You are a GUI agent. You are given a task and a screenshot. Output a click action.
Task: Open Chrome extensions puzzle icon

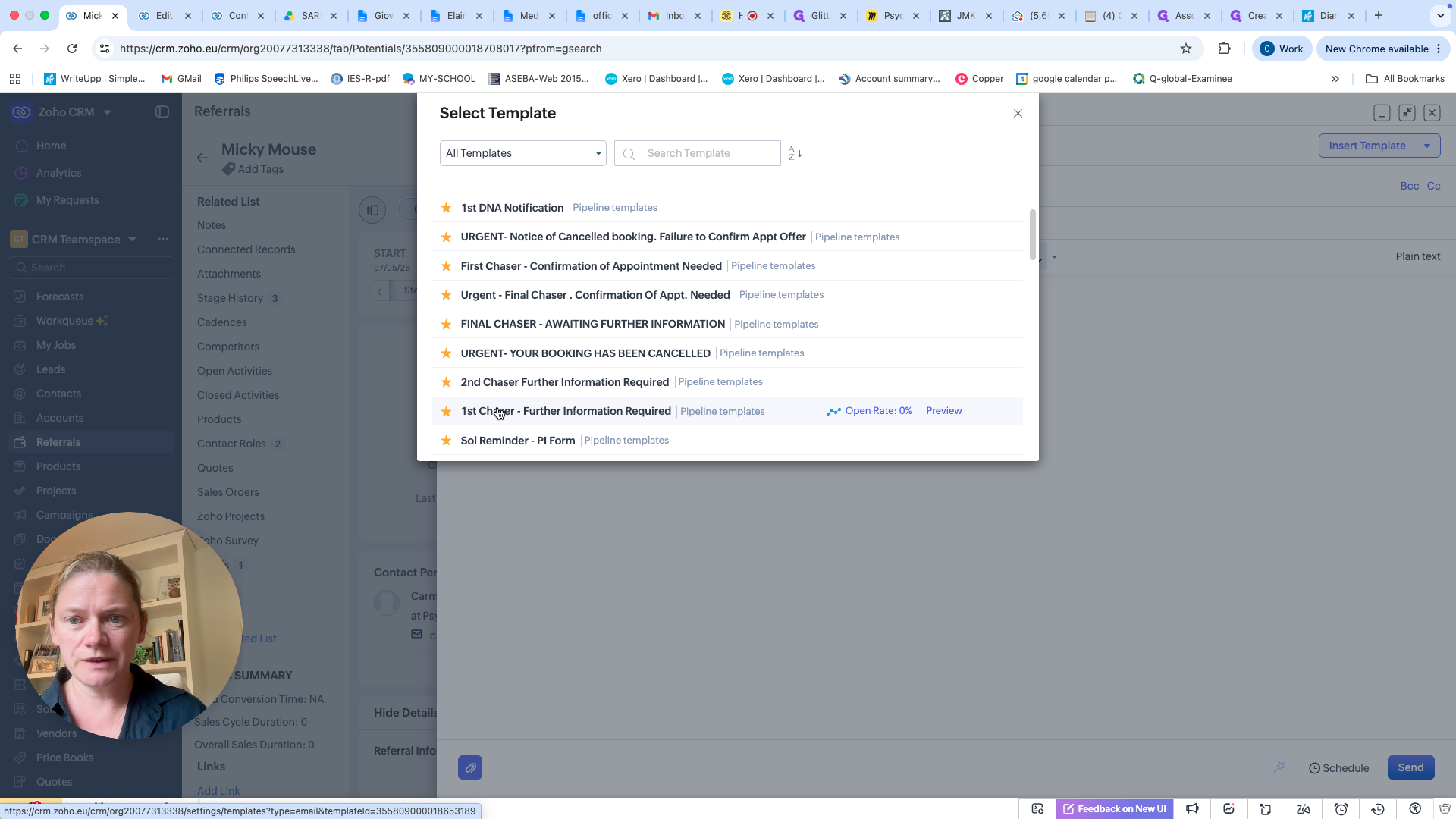click(x=1224, y=49)
